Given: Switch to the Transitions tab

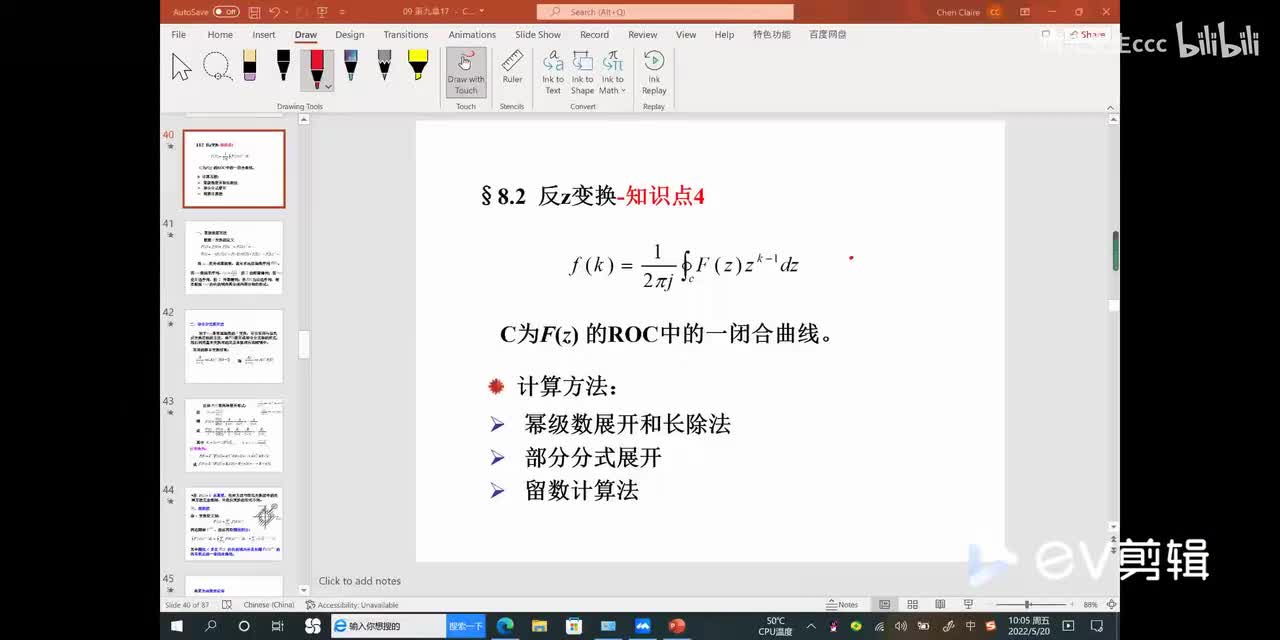Looking at the screenshot, I should [x=406, y=34].
